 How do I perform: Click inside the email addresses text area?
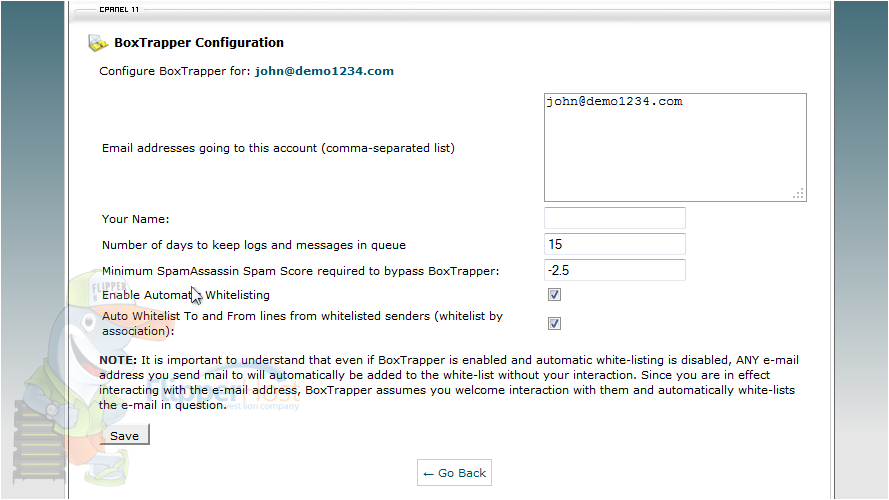tap(675, 147)
